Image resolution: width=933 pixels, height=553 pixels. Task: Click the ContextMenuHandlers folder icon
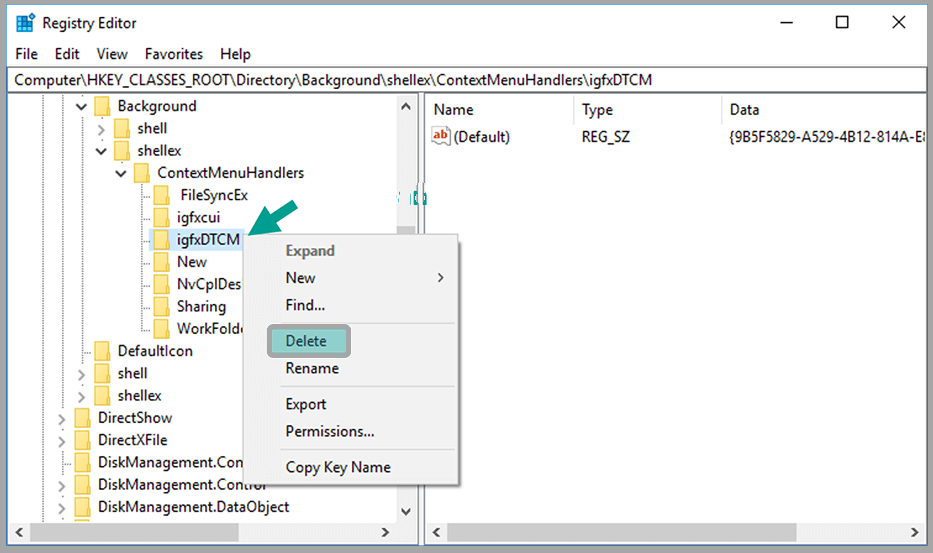tap(142, 173)
